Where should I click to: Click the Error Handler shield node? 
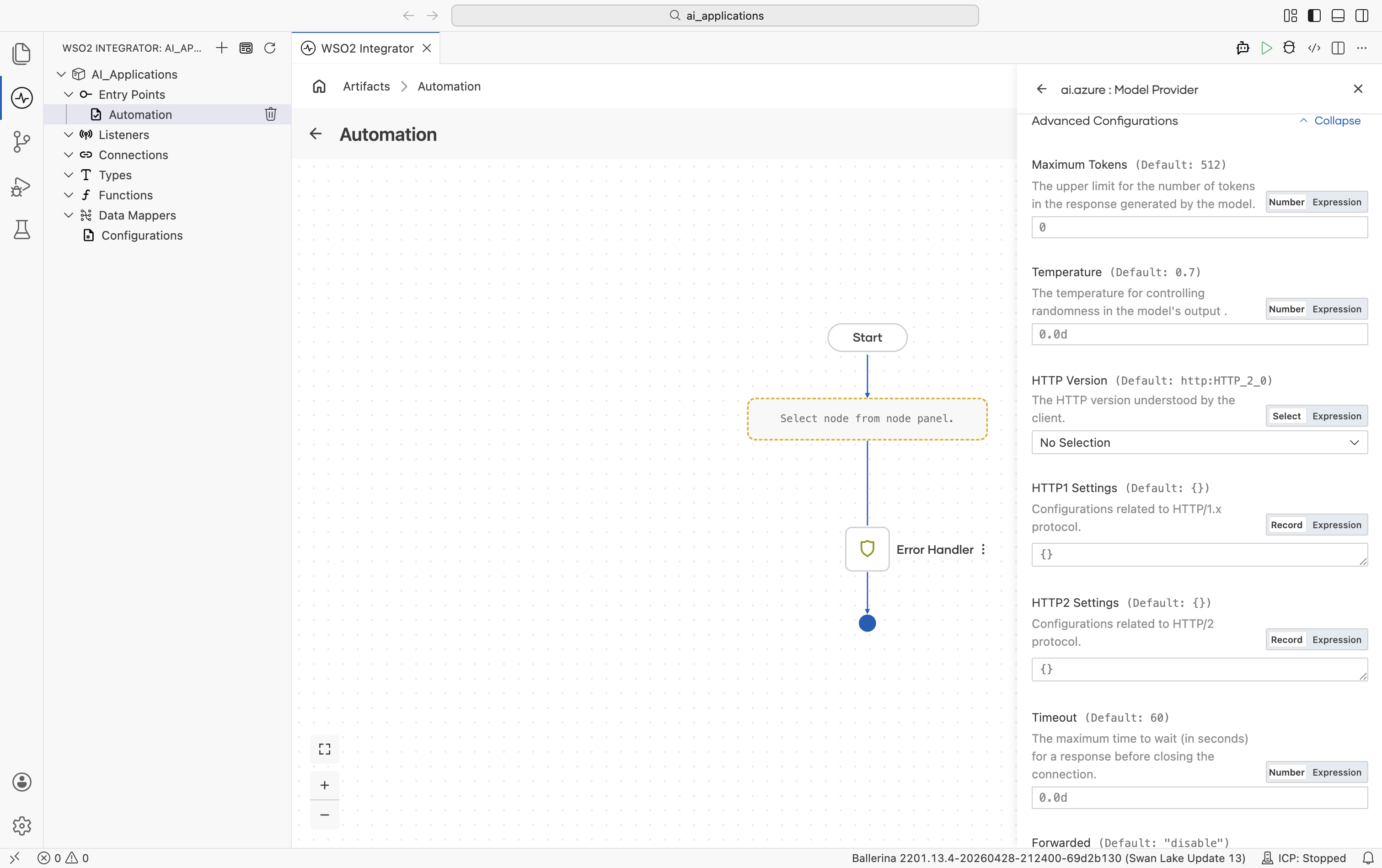pyautogui.click(x=867, y=549)
